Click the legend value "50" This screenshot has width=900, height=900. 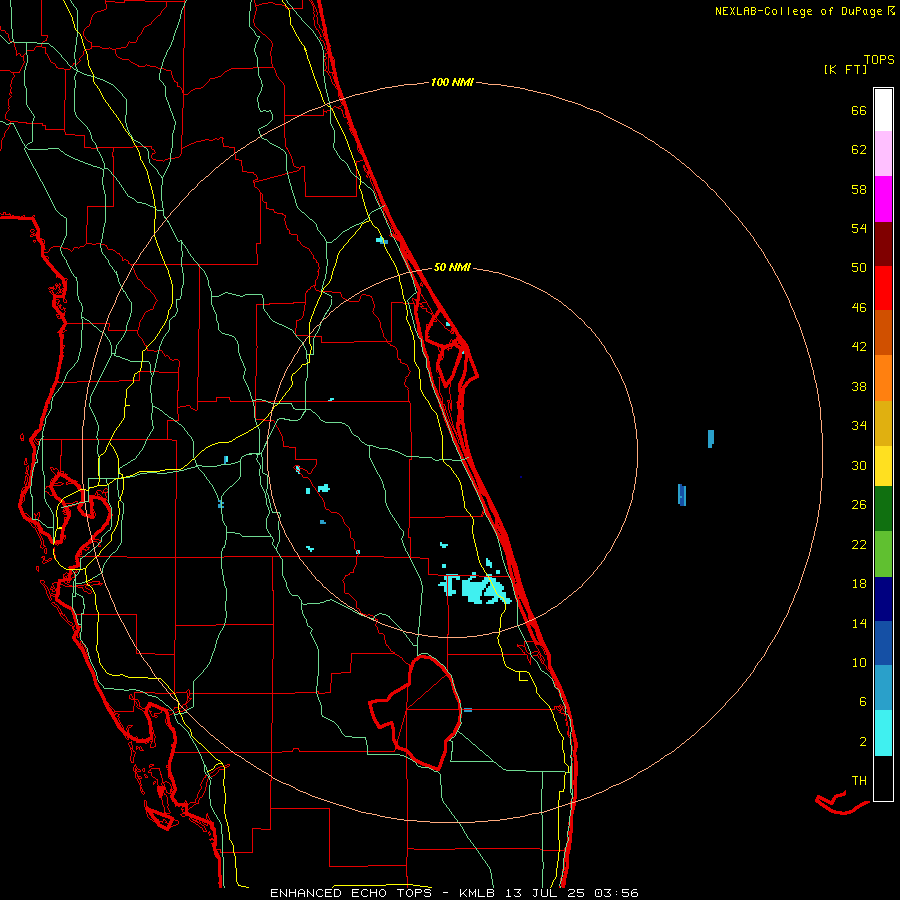(859, 268)
